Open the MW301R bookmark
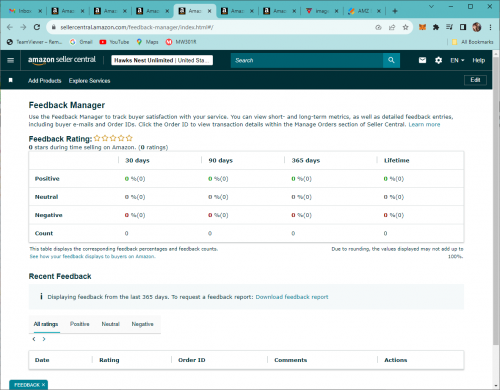 pyautogui.click(x=181, y=42)
